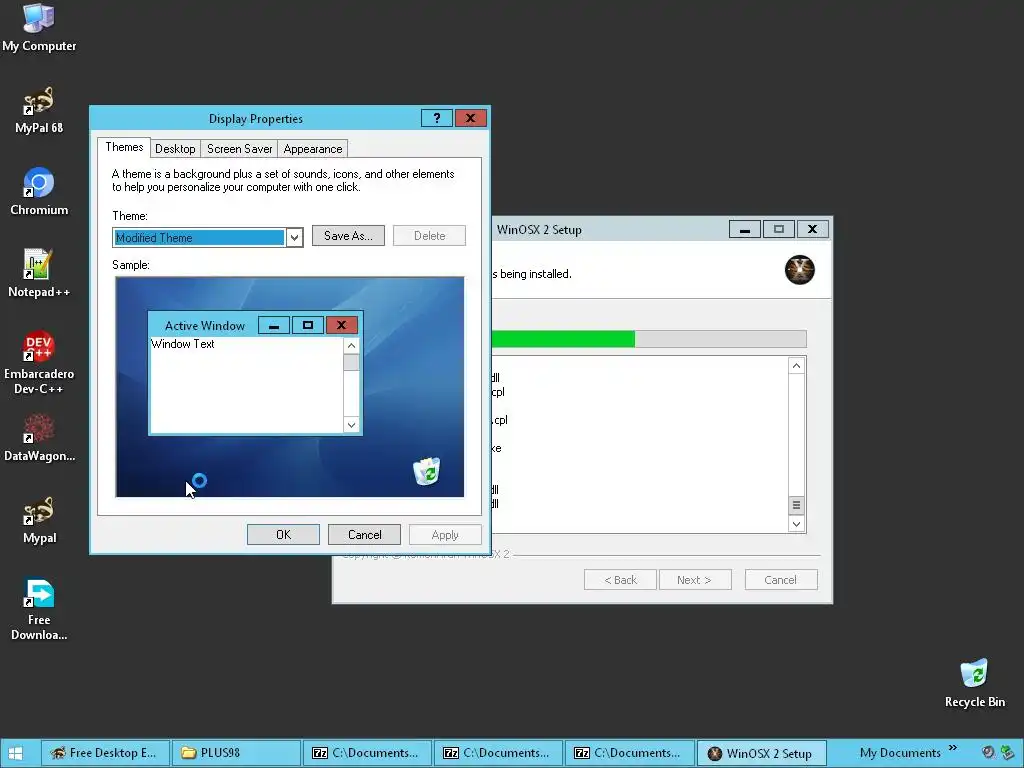Click the Save As... button
Screen dimensions: 1024x768
click(348, 236)
